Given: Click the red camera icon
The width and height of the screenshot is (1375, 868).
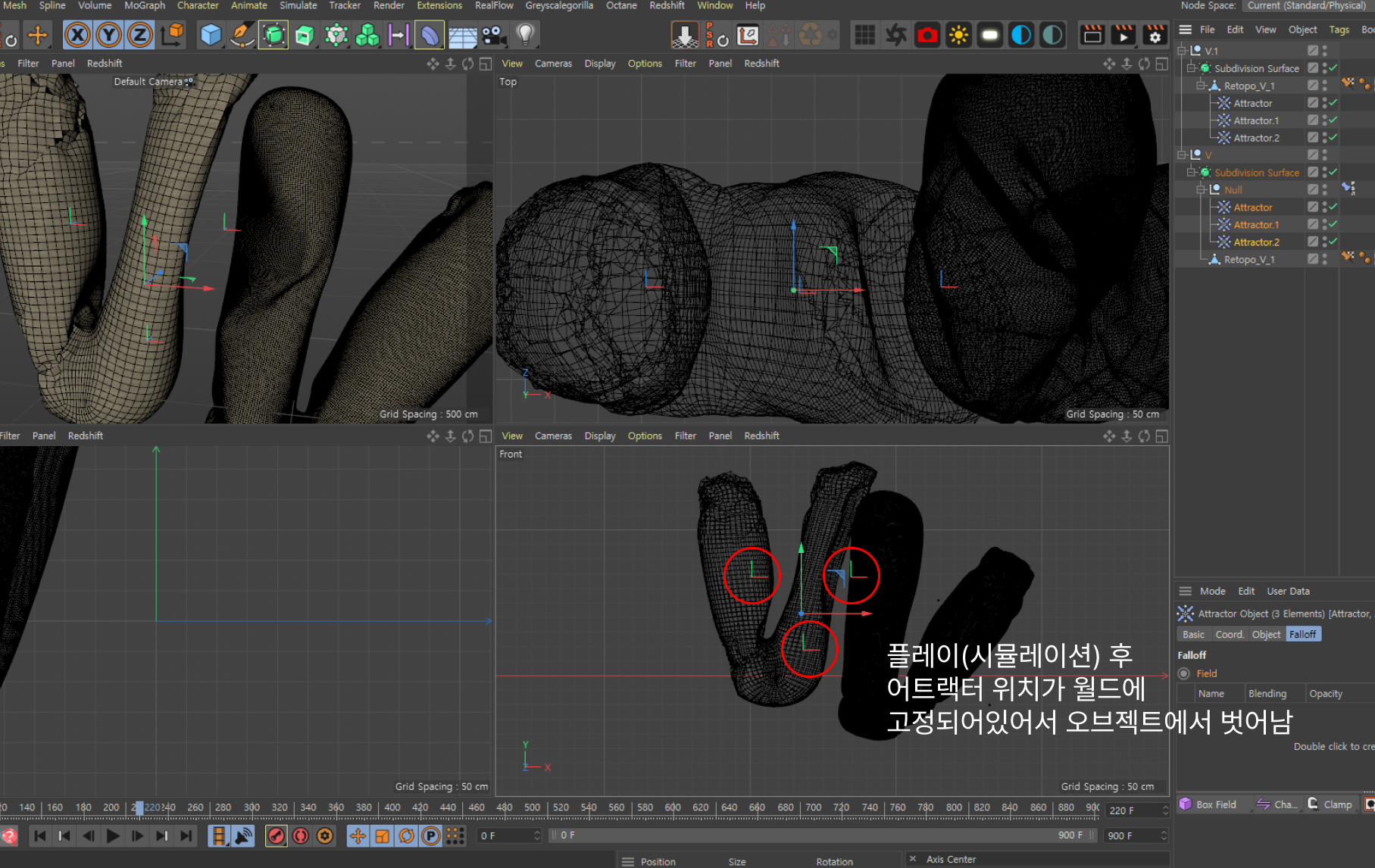Looking at the screenshot, I should [927, 35].
